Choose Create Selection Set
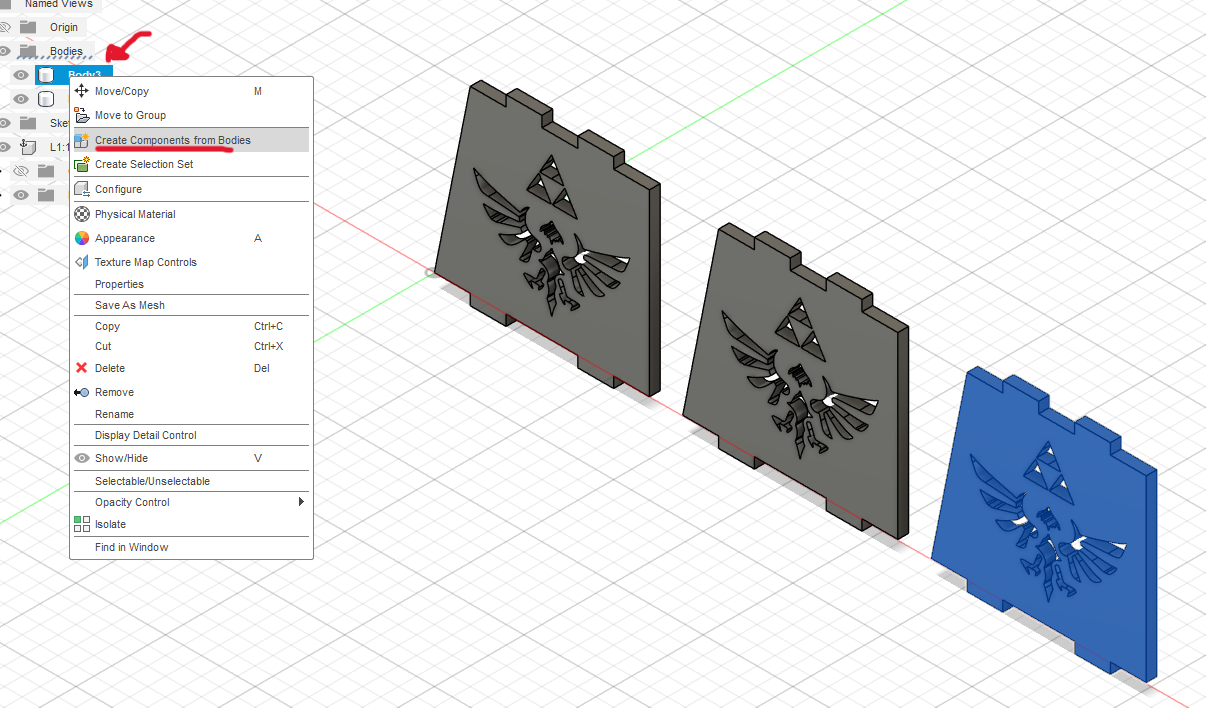Screen dimensions: 1206x708 pos(191,164)
